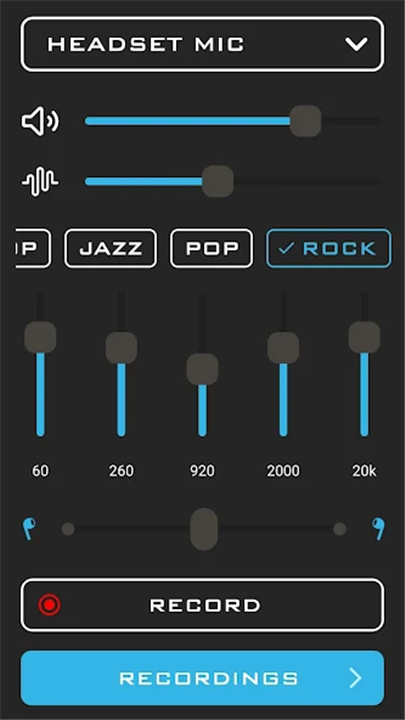The image size is (405, 720).
Task: Open the Headset Mic input selector
Action: [x=202, y=44]
